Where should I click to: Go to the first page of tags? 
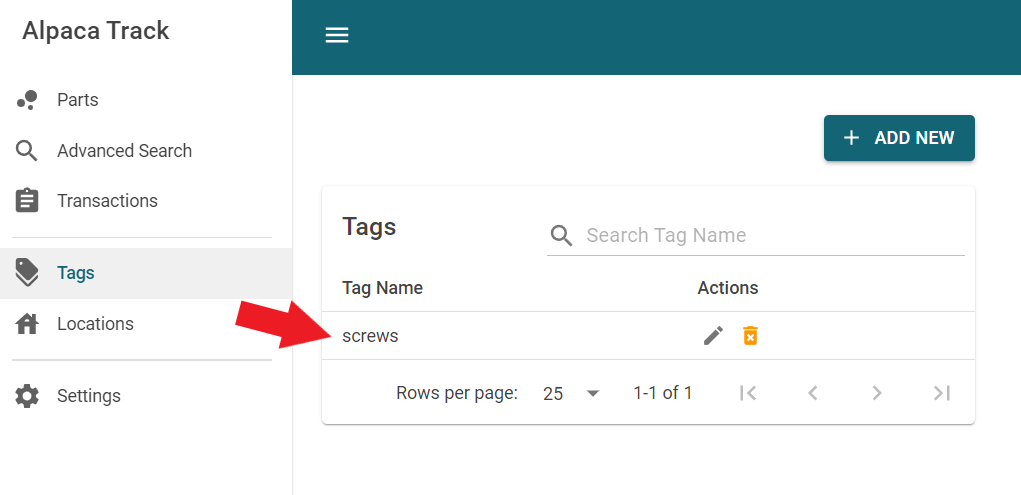748,393
